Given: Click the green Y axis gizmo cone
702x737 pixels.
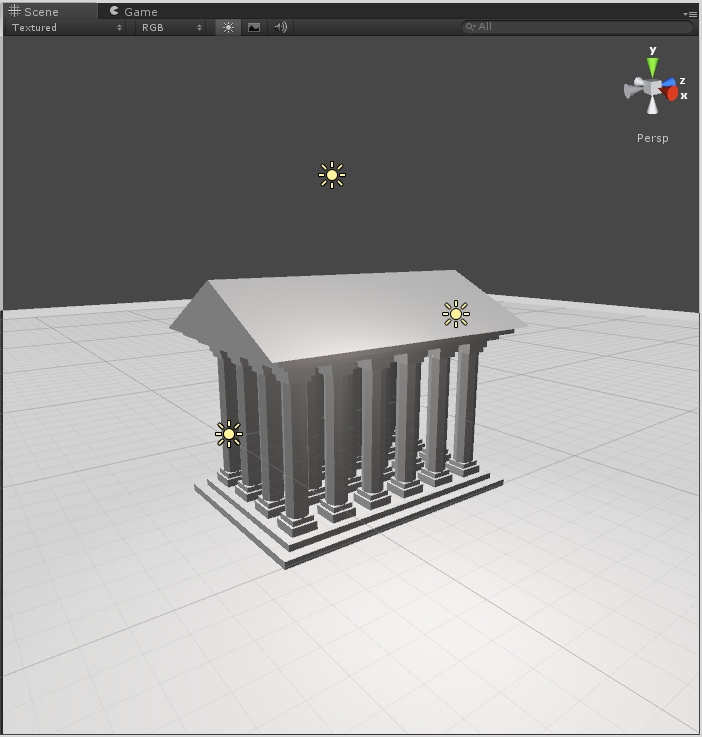Looking at the screenshot, I should [x=652, y=67].
